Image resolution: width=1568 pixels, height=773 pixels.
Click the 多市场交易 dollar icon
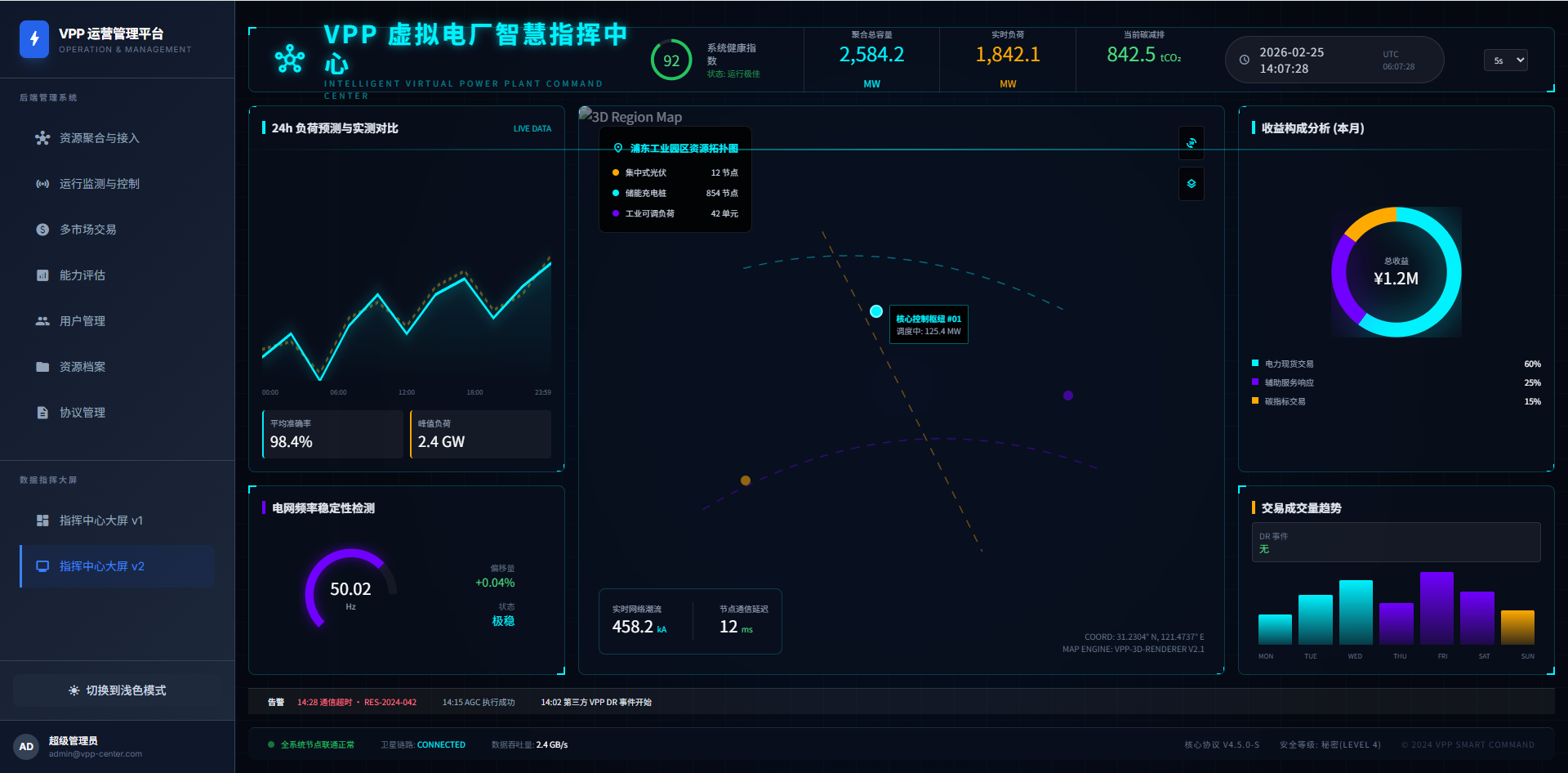(42, 230)
